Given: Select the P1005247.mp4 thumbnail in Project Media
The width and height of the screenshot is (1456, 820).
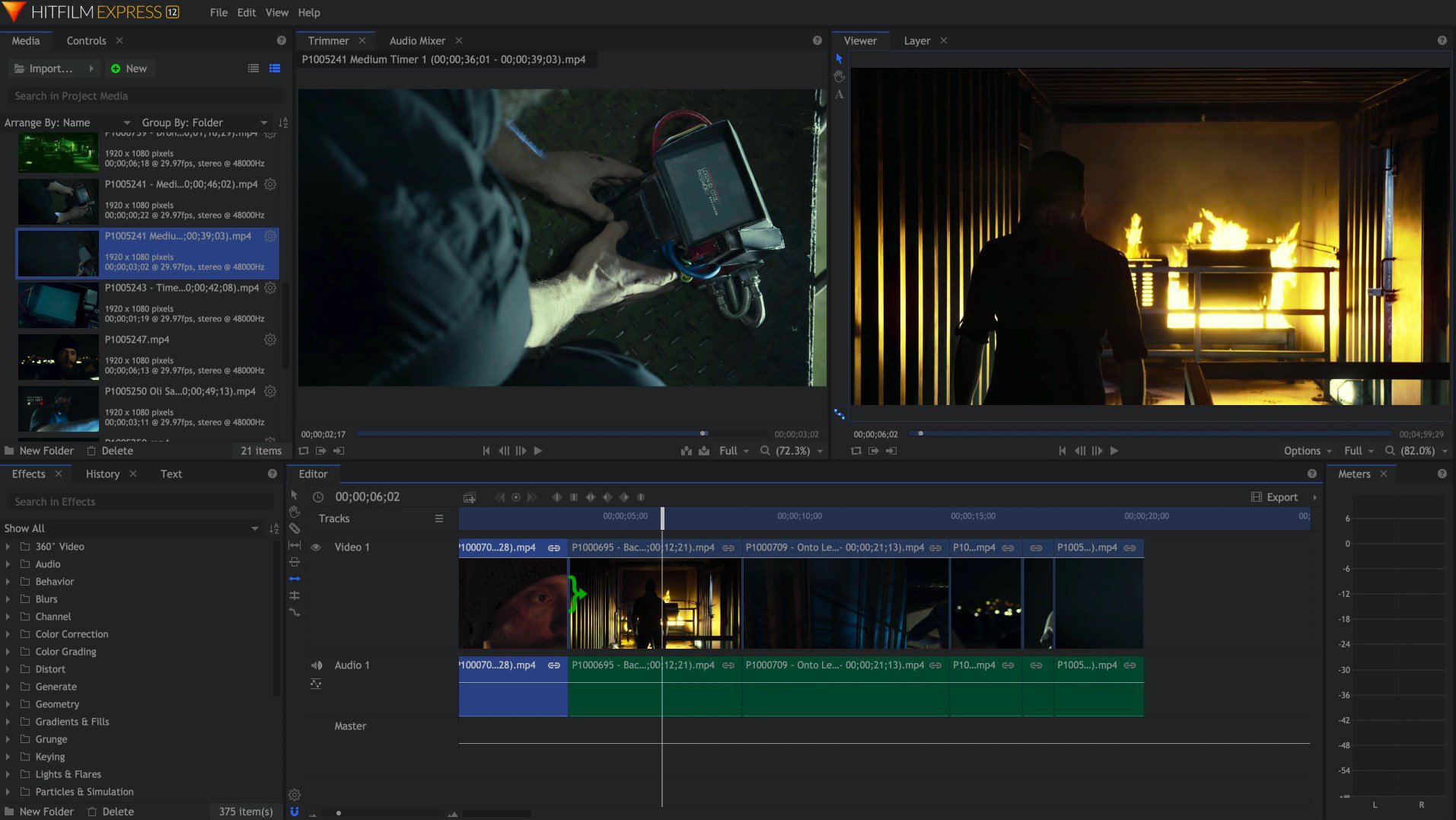Looking at the screenshot, I should click(x=58, y=356).
